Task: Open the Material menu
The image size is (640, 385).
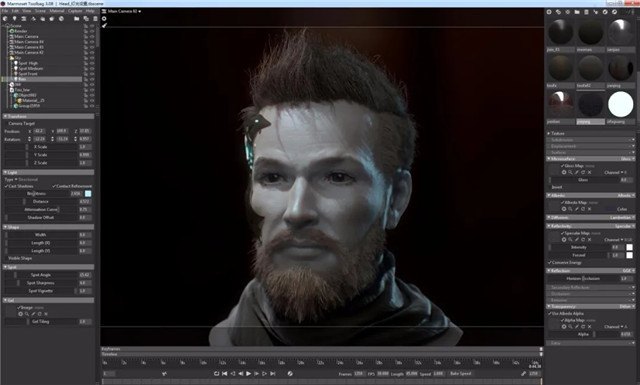Action: click(x=57, y=11)
